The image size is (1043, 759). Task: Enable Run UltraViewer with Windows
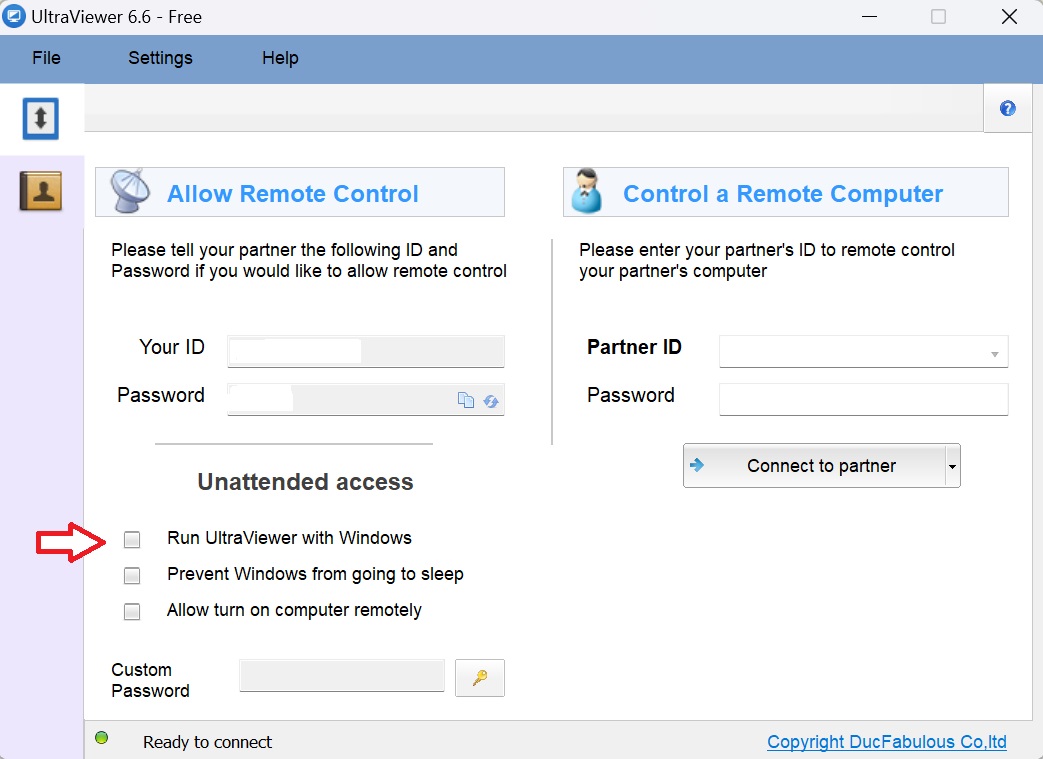click(x=132, y=540)
